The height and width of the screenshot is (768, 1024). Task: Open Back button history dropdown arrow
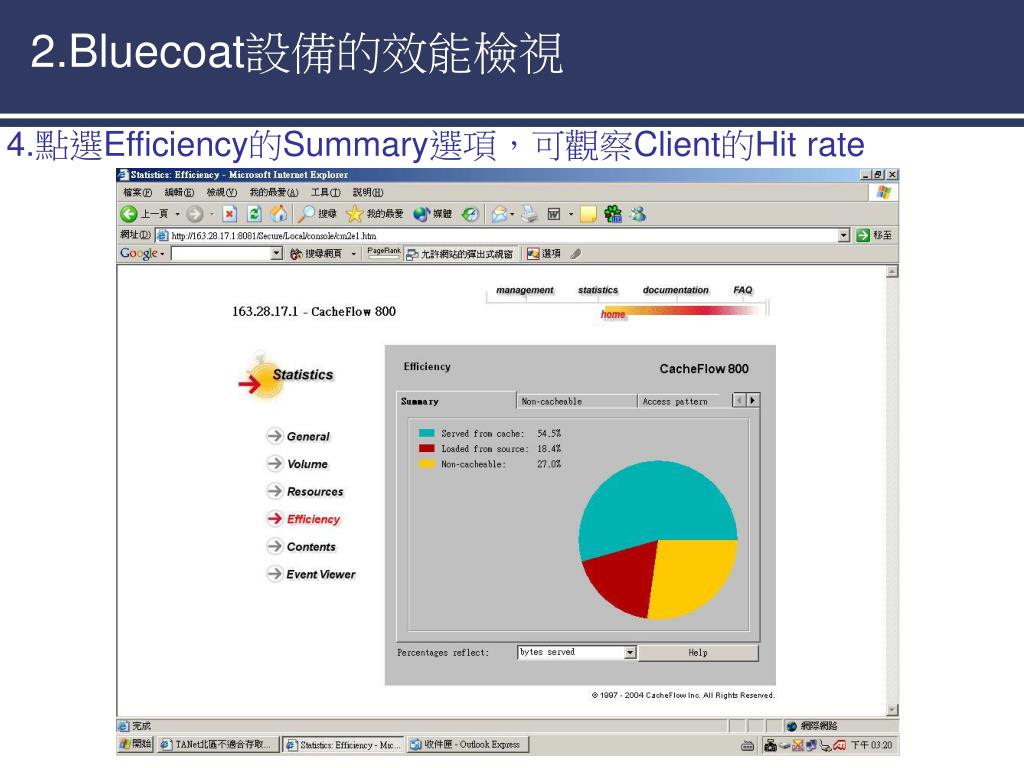click(177, 214)
